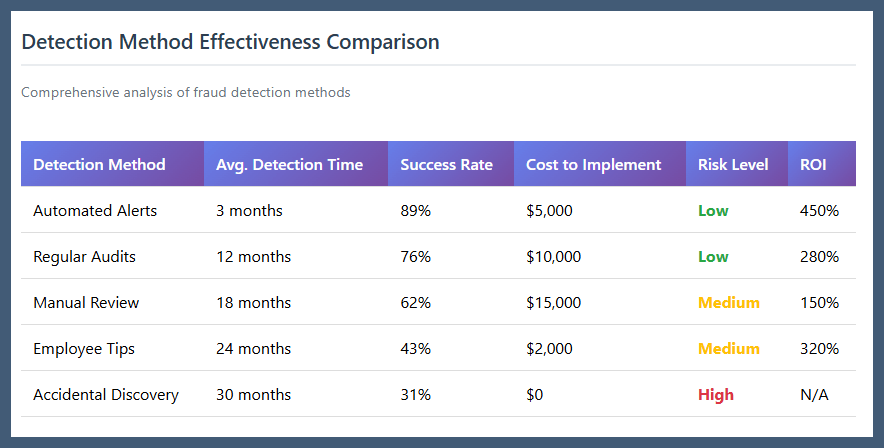Click the page title Detection Method Effectiveness Comparison
This screenshot has width=884, height=448.
point(230,42)
